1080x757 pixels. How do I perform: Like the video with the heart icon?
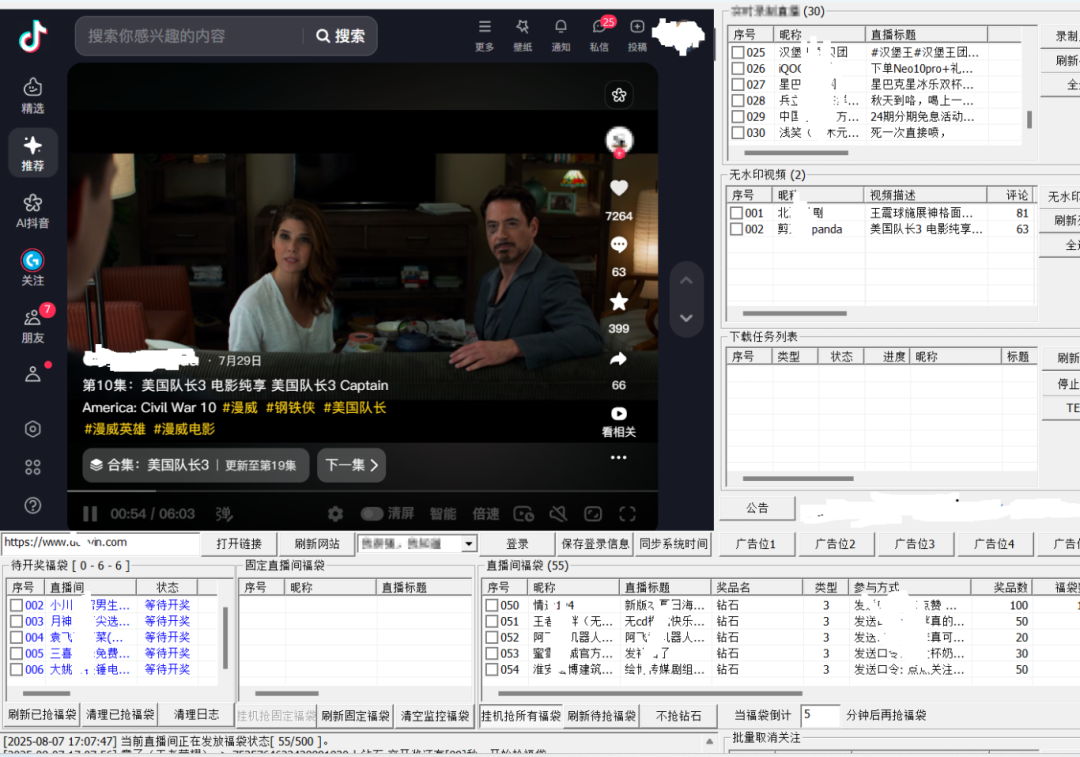pyautogui.click(x=619, y=188)
